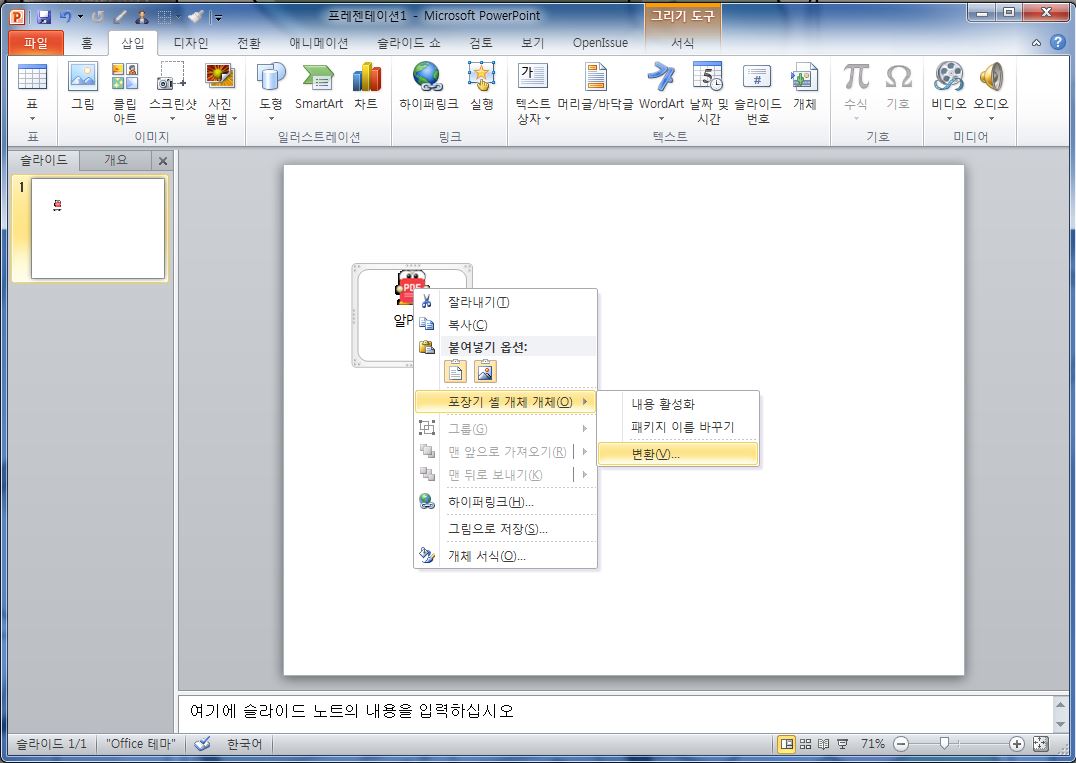Open the 보기 view tab
The image size is (1076, 763).
tap(533, 43)
